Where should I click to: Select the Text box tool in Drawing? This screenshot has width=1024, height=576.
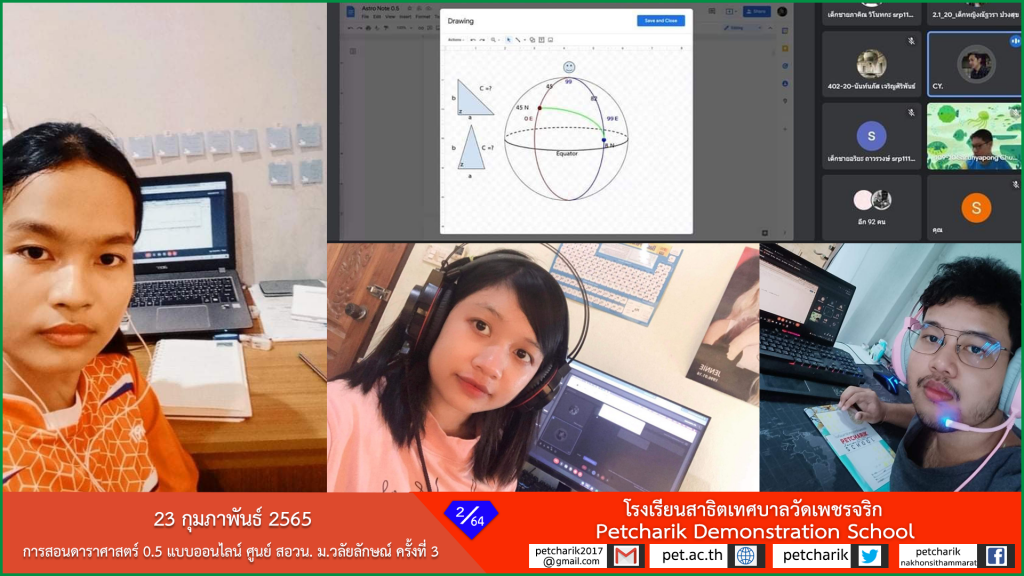click(541, 40)
